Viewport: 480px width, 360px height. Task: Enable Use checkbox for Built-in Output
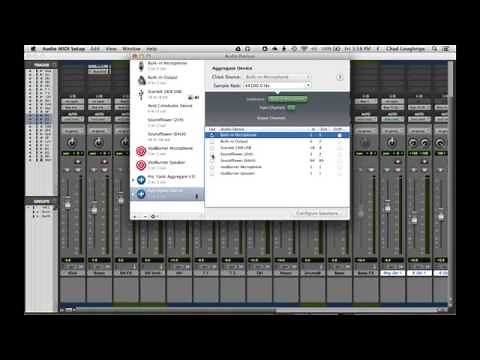(x=212, y=141)
